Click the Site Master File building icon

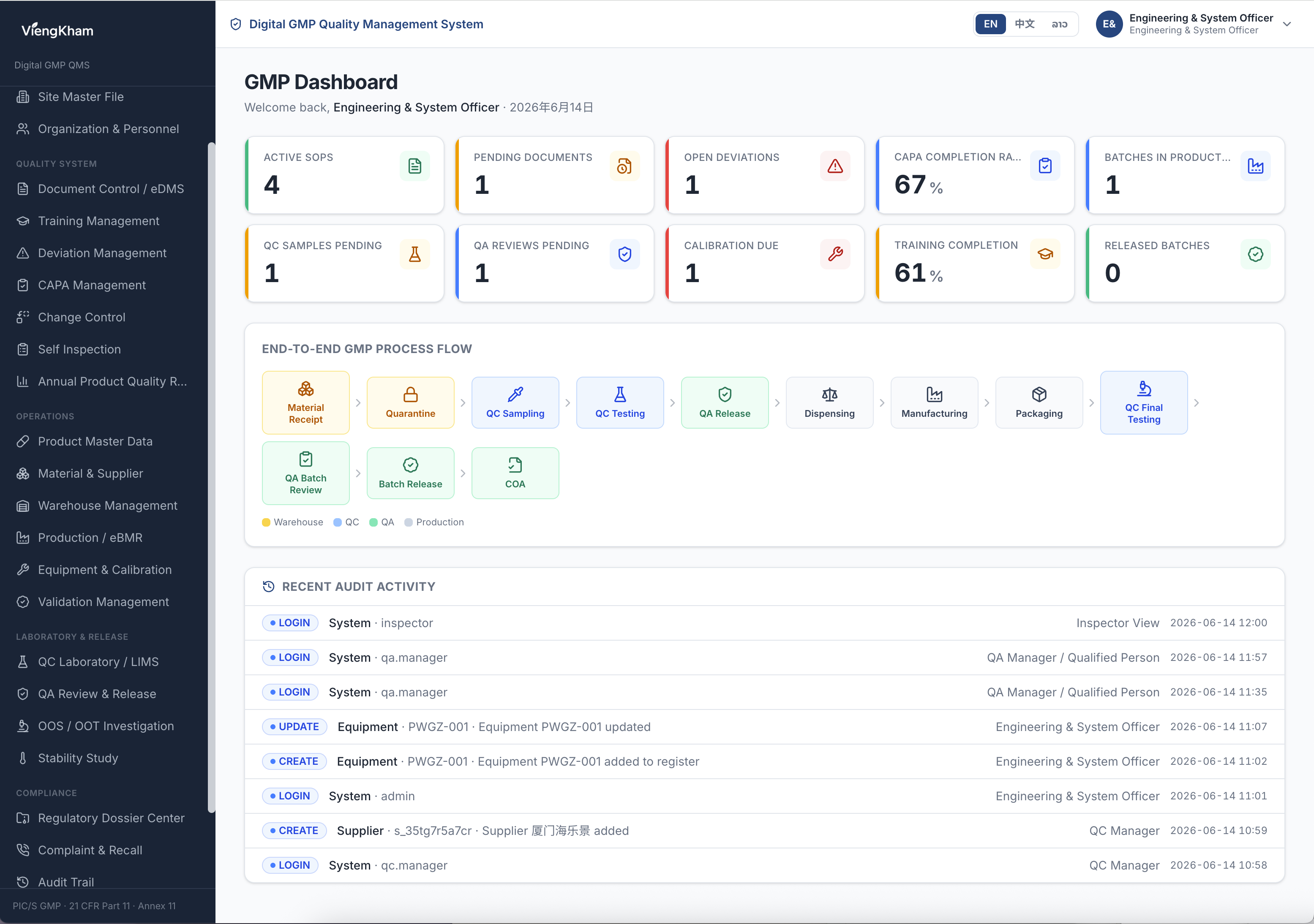click(23, 97)
